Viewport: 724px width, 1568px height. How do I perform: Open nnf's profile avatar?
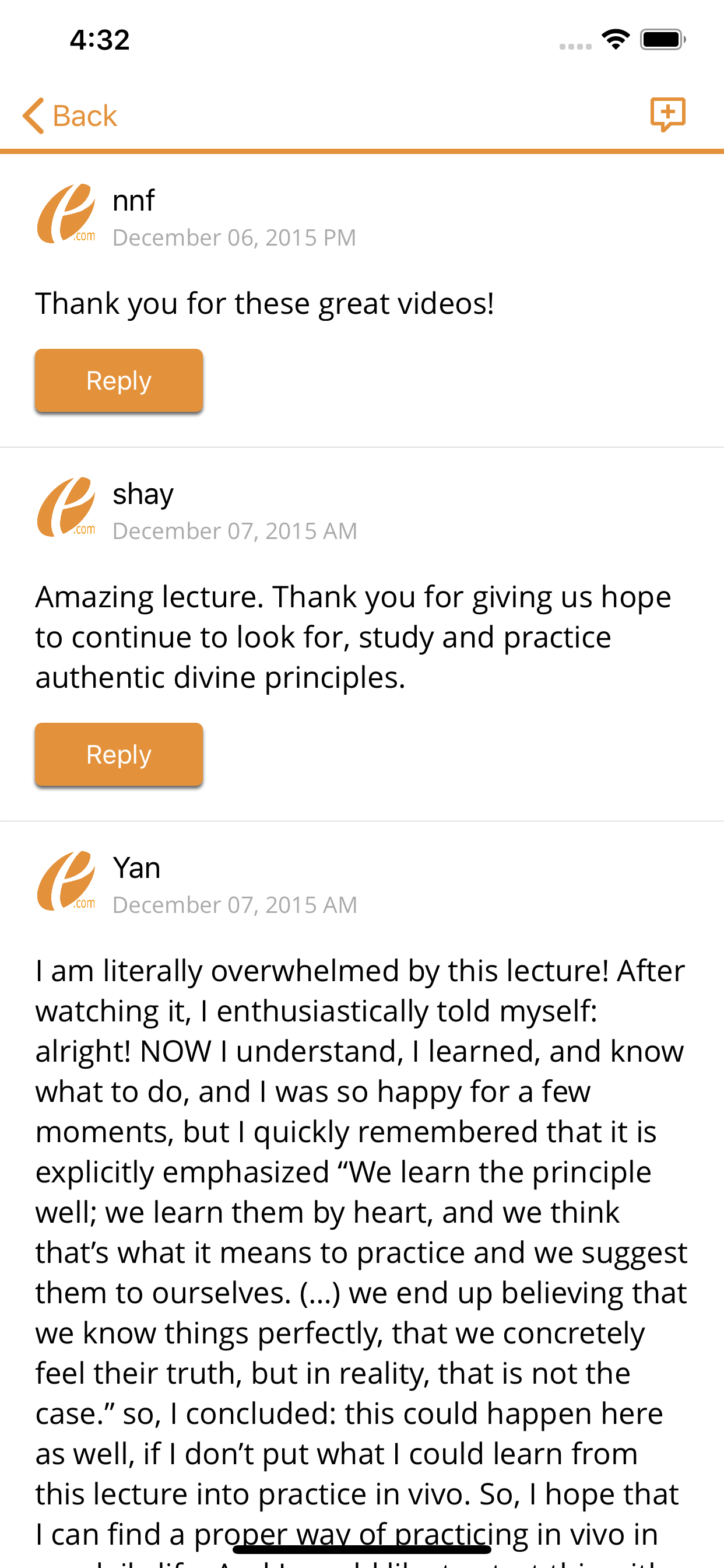[x=66, y=213]
